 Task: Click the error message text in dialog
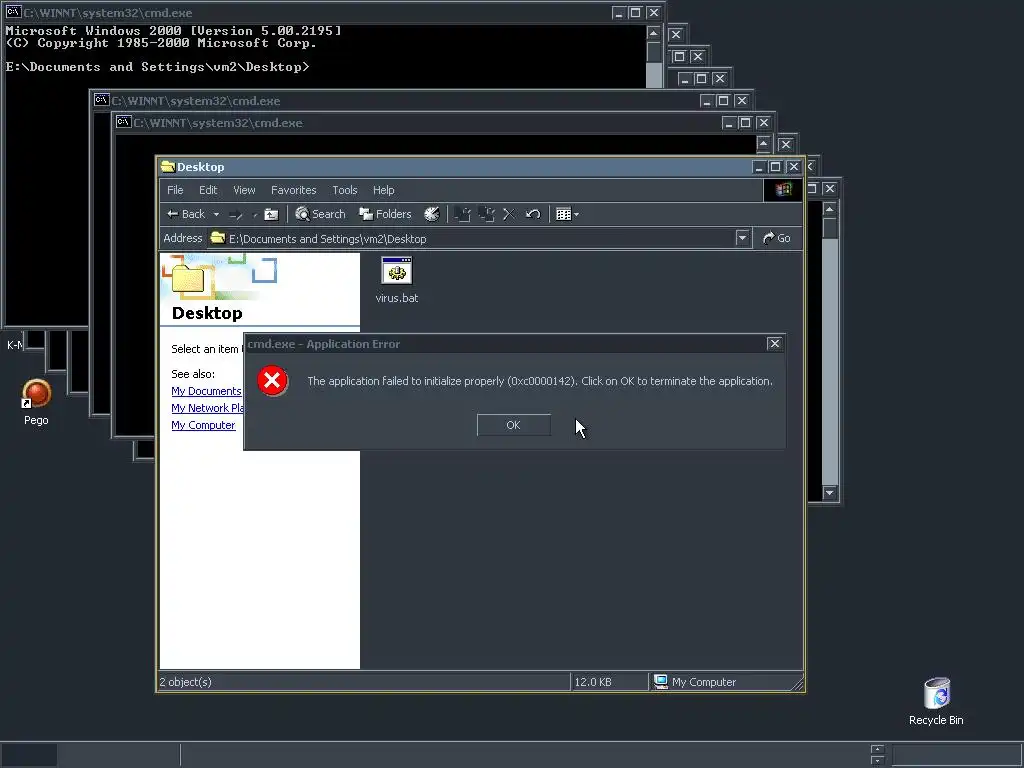click(539, 381)
